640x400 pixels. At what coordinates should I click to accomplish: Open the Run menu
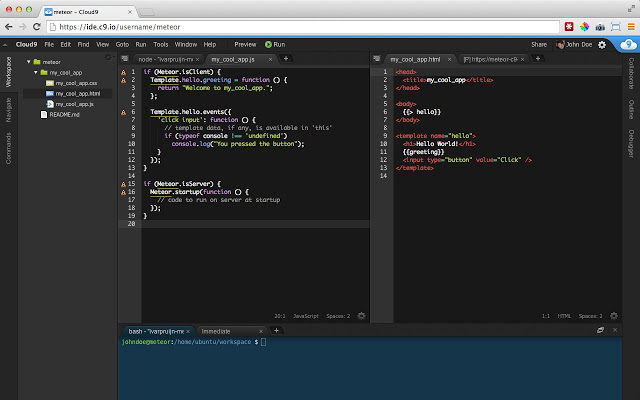141,44
